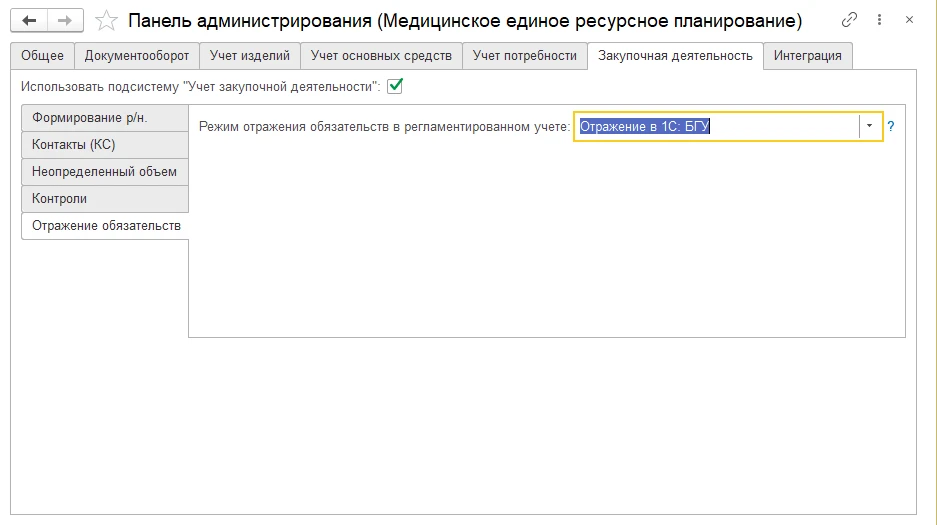
Task: Select the Контроли side tab
Action: 105,198
